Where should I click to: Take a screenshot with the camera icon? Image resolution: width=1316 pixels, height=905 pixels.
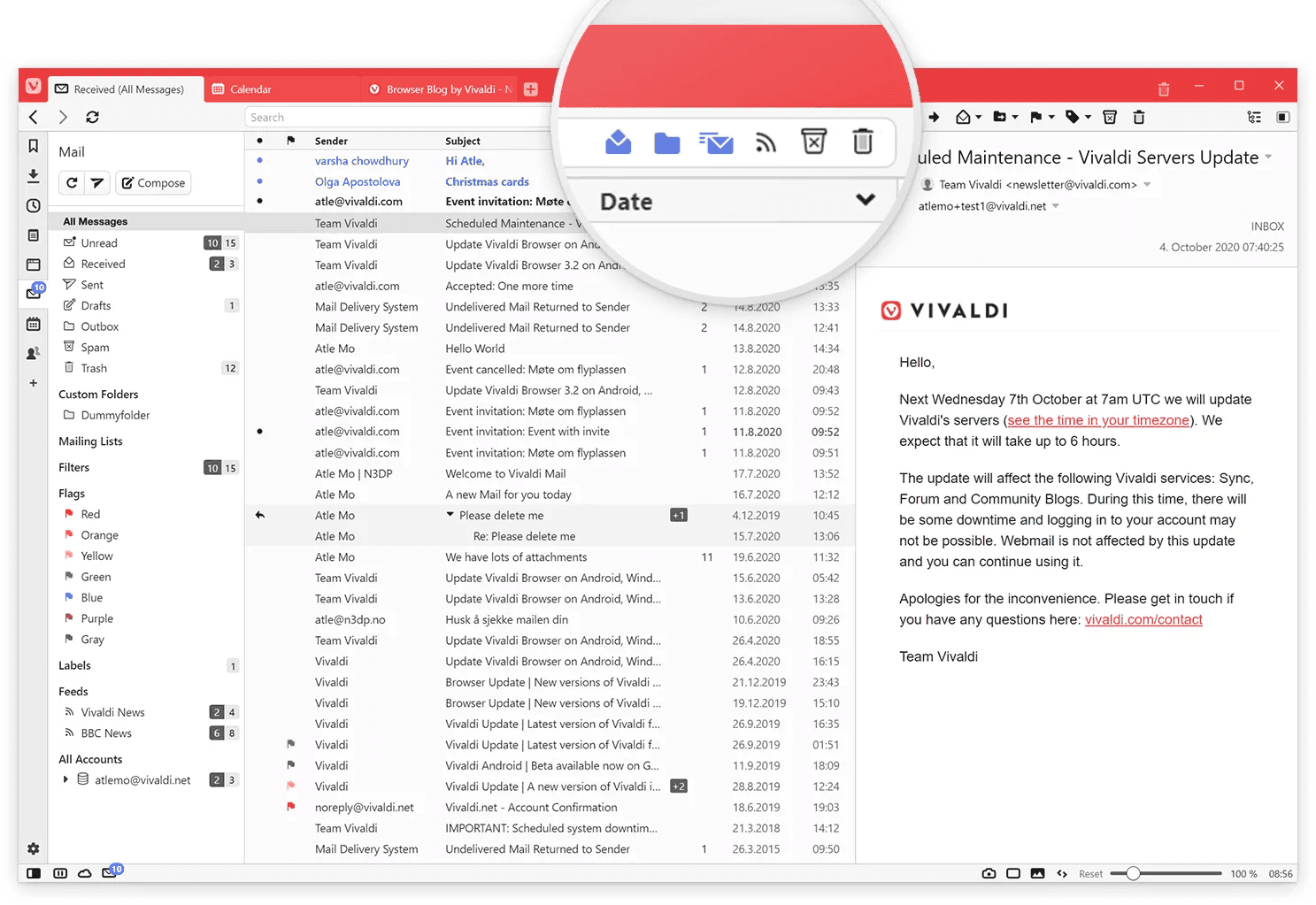point(989,873)
